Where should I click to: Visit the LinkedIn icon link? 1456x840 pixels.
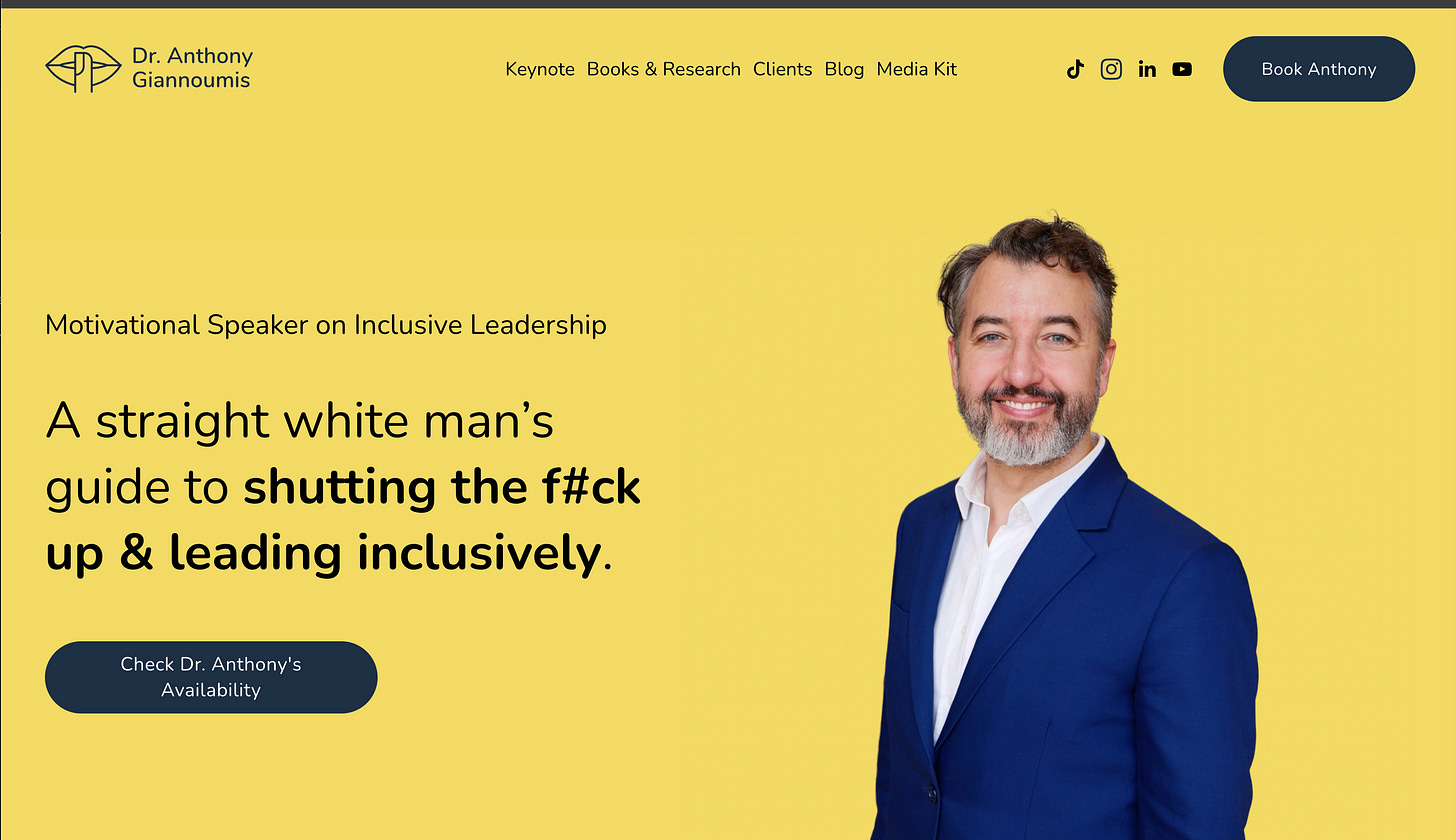click(x=1147, y=69)
